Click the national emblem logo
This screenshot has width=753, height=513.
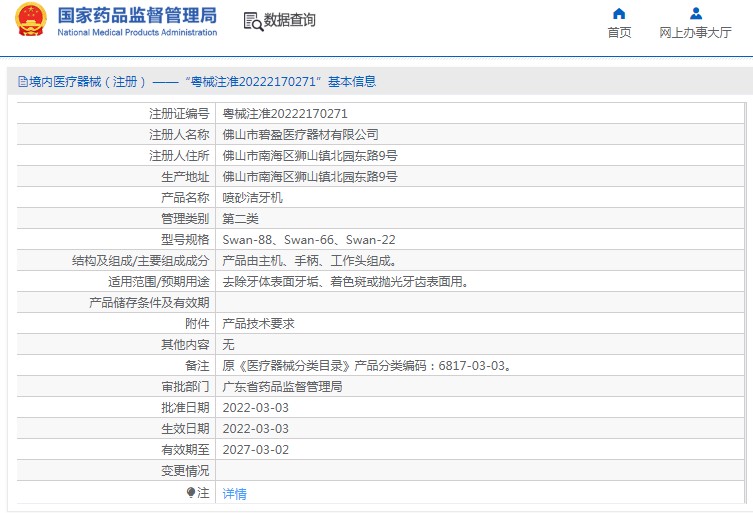[31, 20]
